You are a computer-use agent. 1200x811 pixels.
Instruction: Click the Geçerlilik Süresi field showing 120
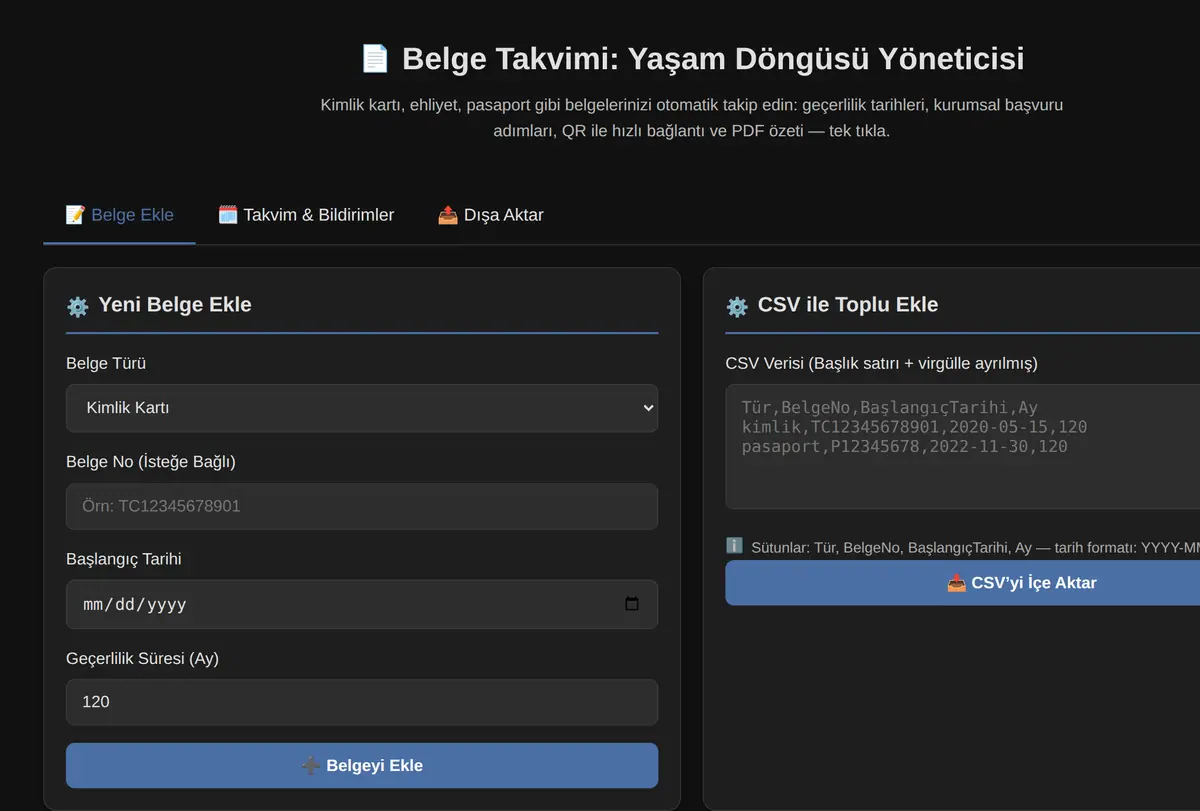[x=362, y=702]
